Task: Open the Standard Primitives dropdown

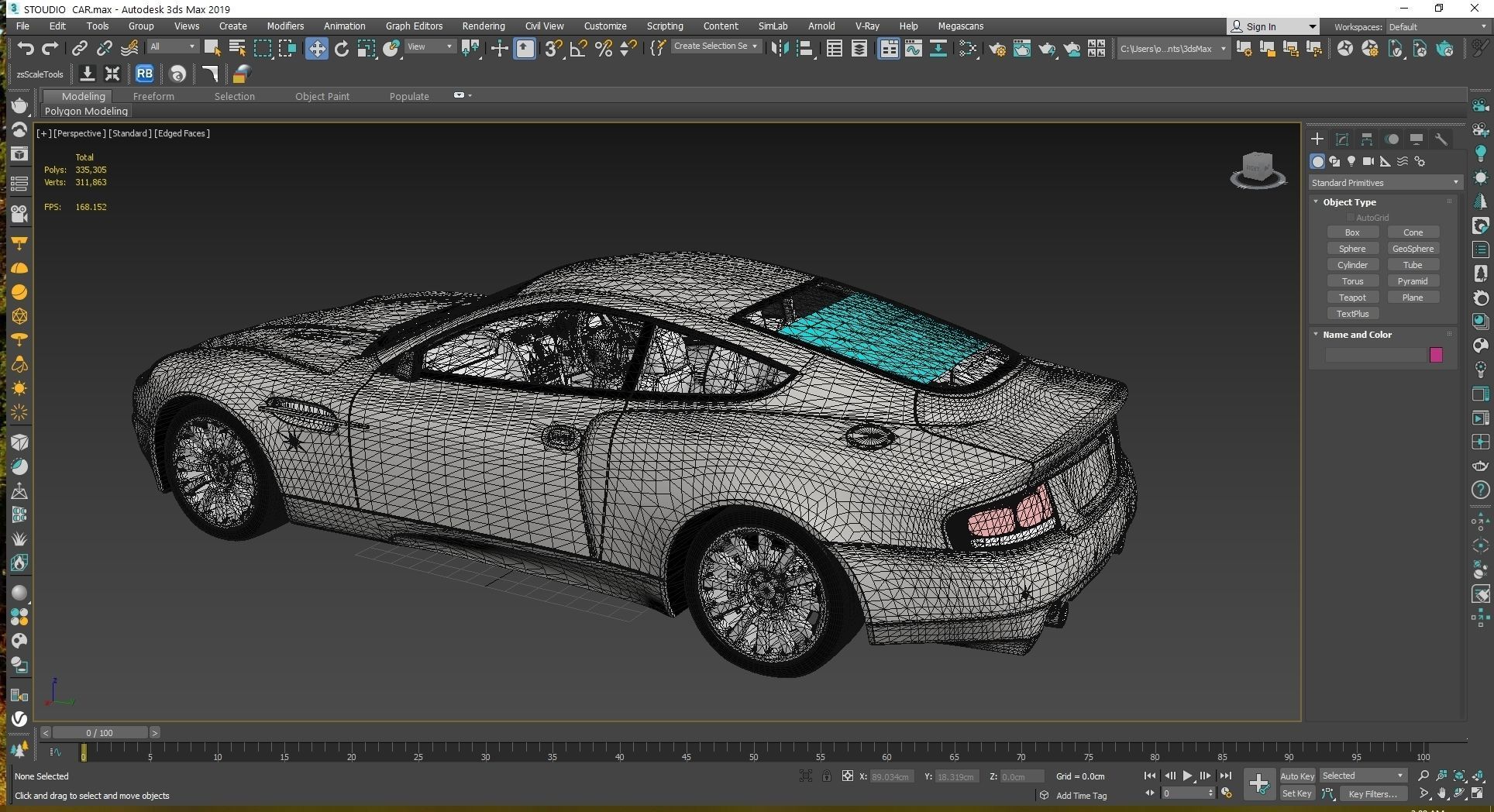Action: coord(1385,183)
